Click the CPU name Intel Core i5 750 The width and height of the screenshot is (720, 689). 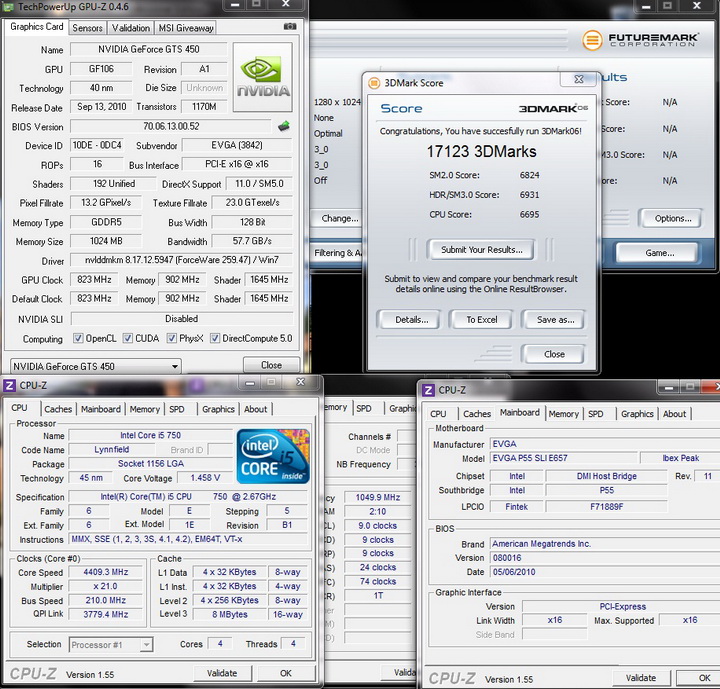[151, 435]
